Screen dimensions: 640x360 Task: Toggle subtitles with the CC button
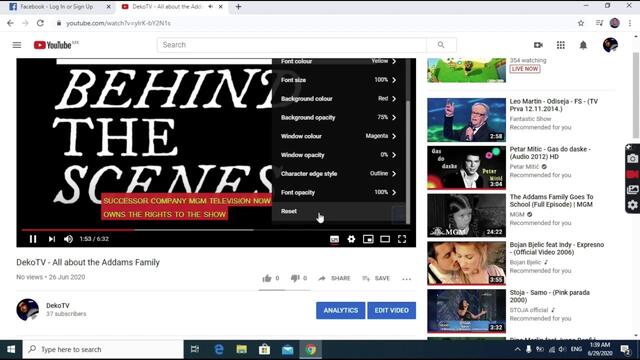tap(334, 239)
